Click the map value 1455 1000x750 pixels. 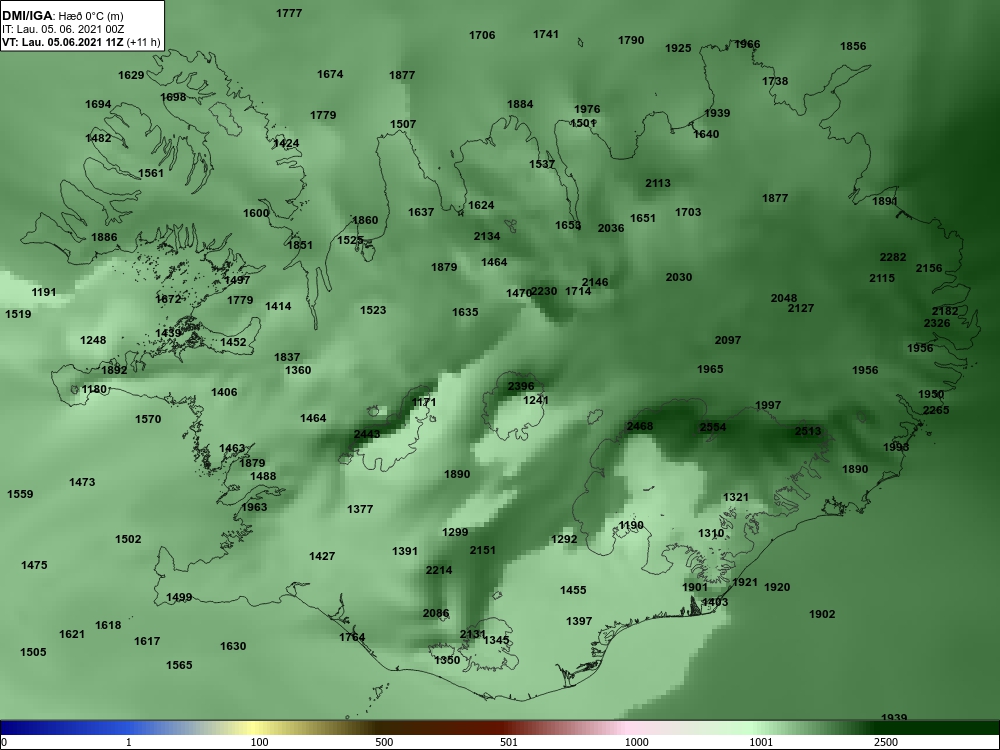click(573, 590)
